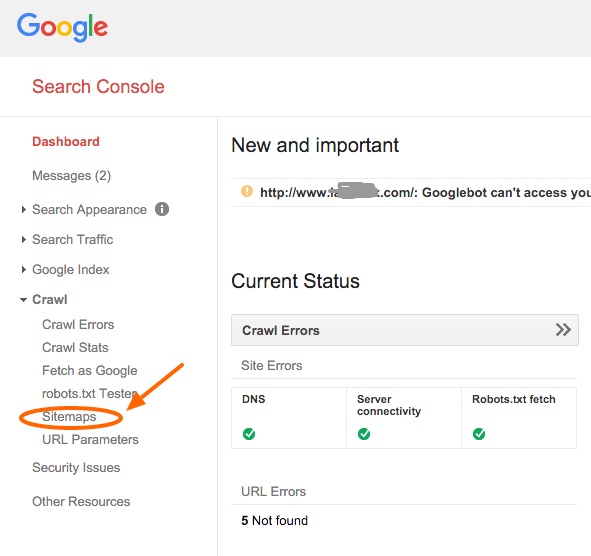Screen dimensions: 591x556
Task: Click the double-chevron icon in Crawl Errors header
Action: [x=563, y=329]
